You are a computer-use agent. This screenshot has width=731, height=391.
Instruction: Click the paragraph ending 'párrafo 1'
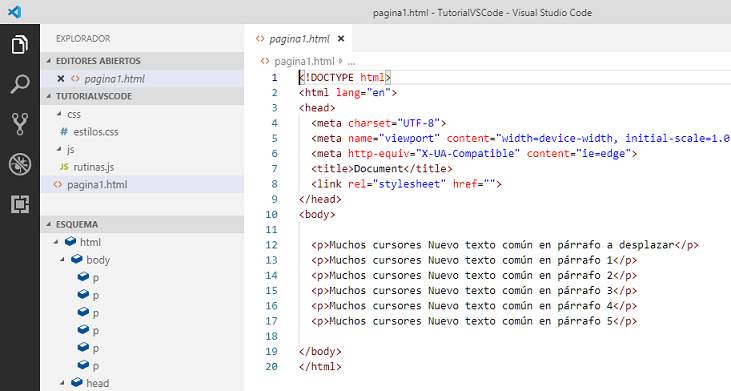click(x=474, y=260)
